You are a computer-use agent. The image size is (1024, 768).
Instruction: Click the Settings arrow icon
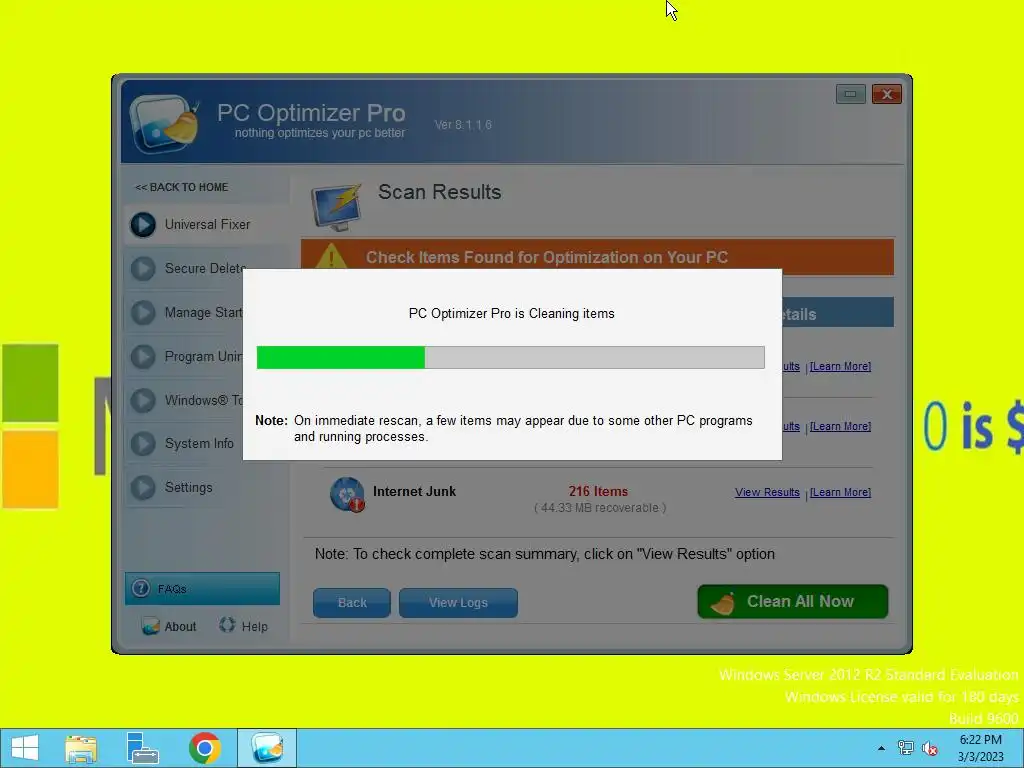coord(143,487)
